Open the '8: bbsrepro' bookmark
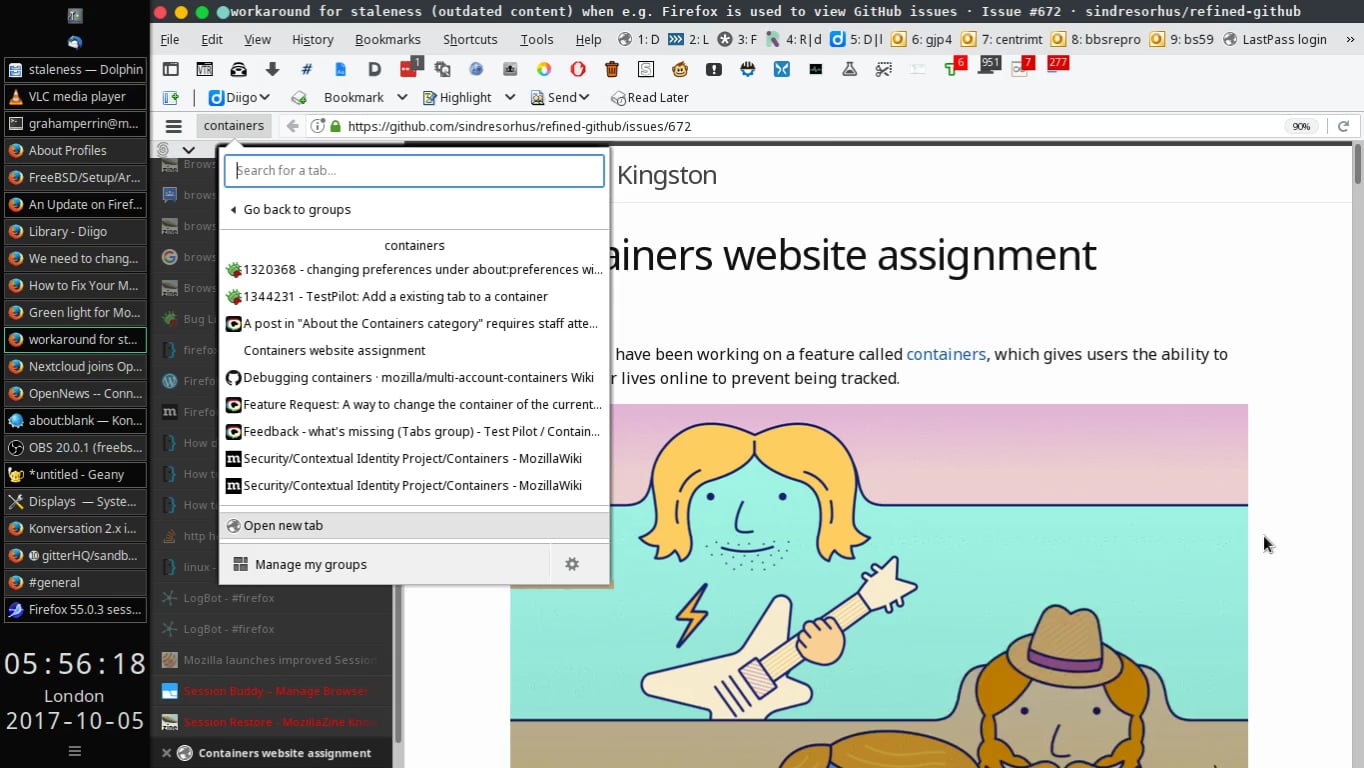 pyautogui.click(x=1096, y=39)
